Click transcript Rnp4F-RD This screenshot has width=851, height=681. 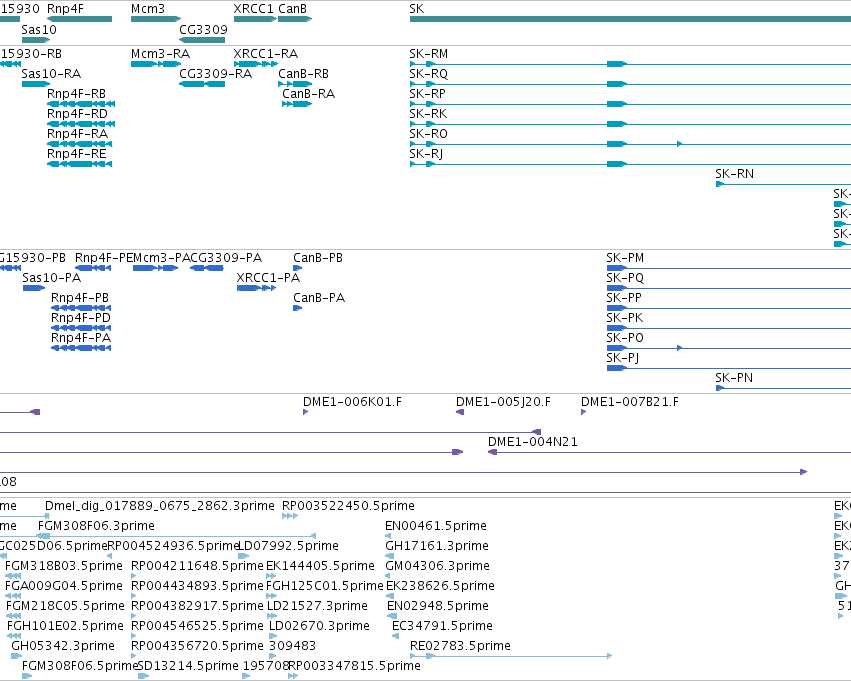[x=81, y=124]
